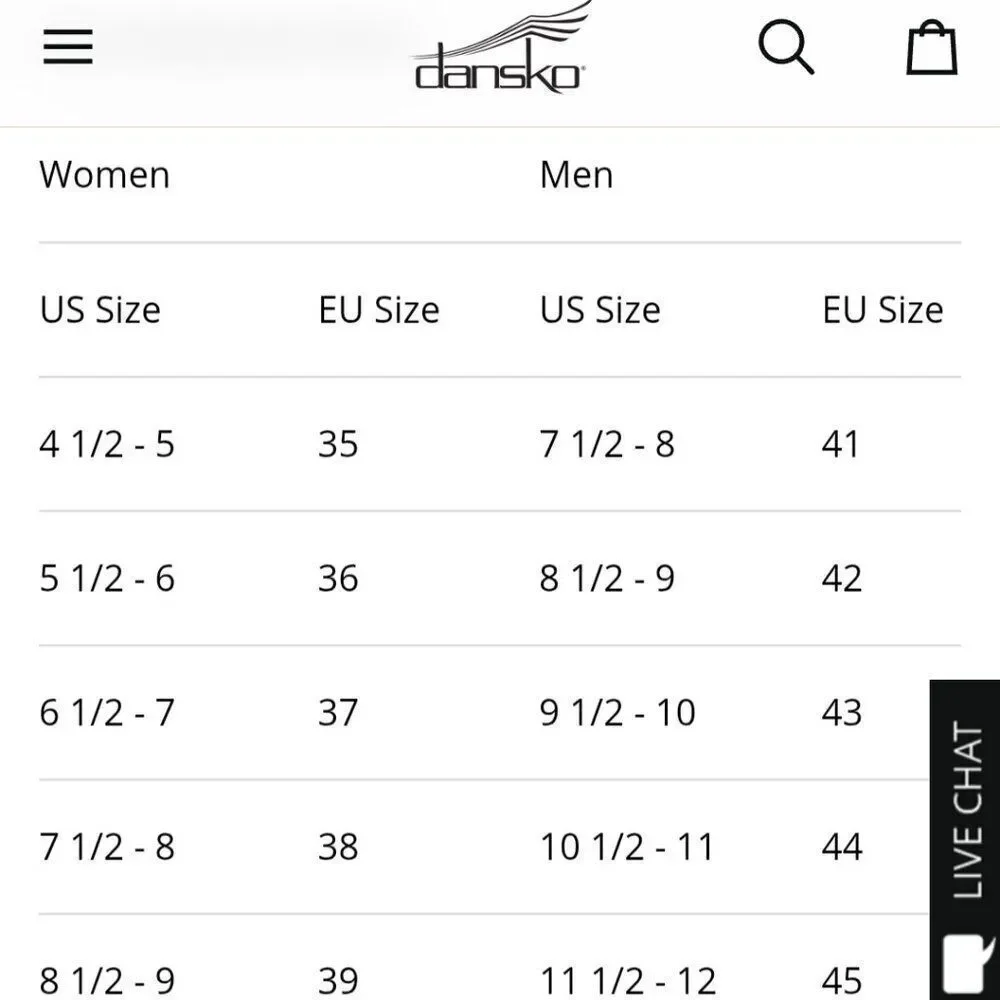1000x1000 pixels.
Task: Open the Live Chat side tab
Action: (x=967, y=809)
